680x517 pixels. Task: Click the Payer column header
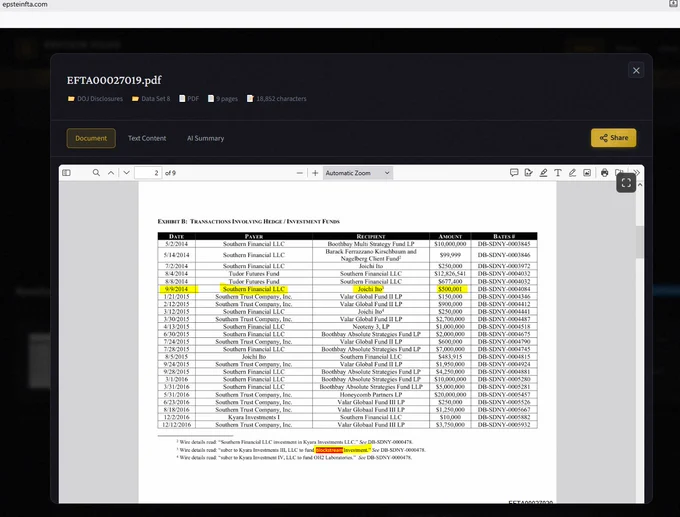click(254, 236)
